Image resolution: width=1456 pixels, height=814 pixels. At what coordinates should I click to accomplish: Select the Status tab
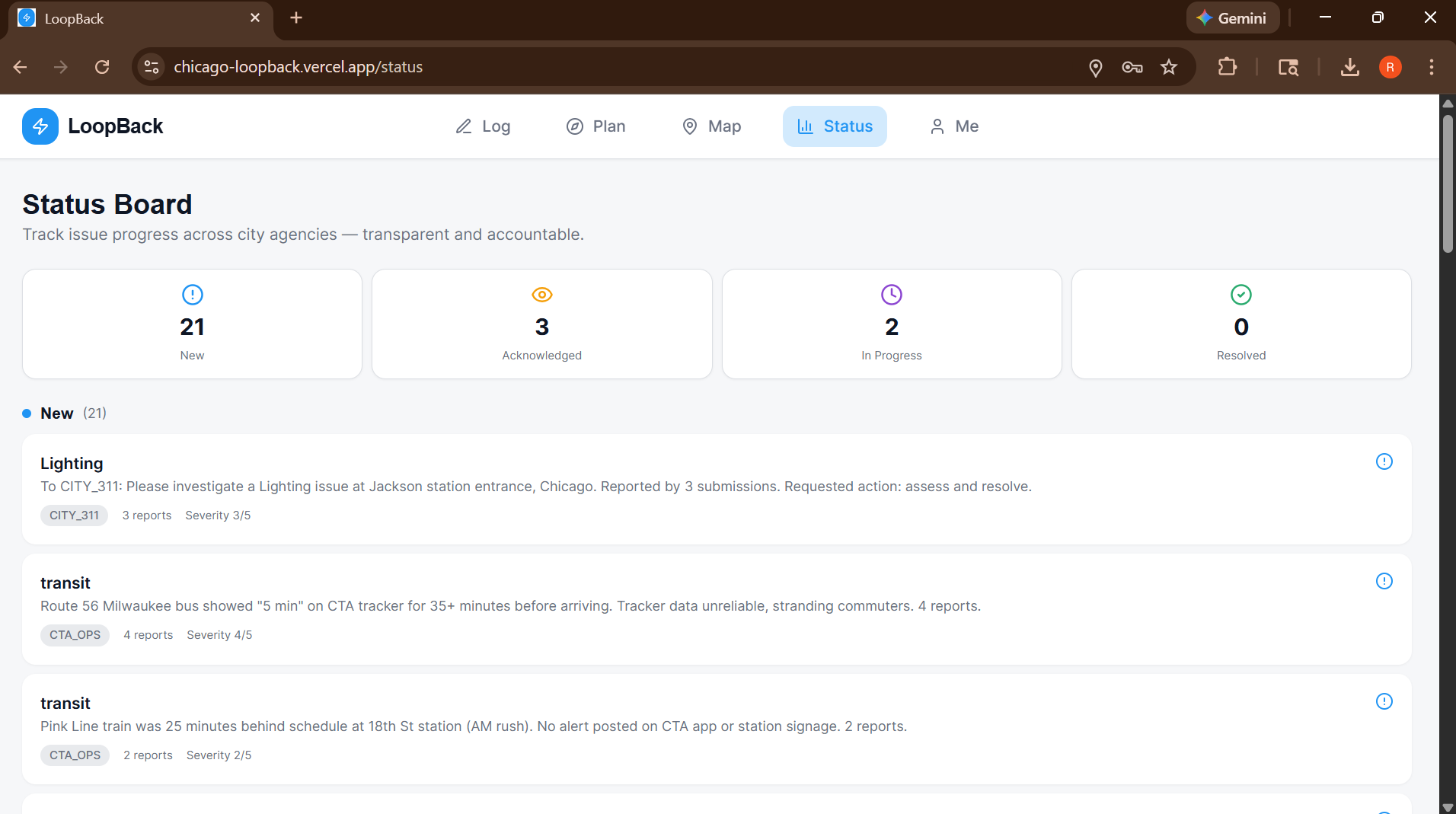coord(835,126)
